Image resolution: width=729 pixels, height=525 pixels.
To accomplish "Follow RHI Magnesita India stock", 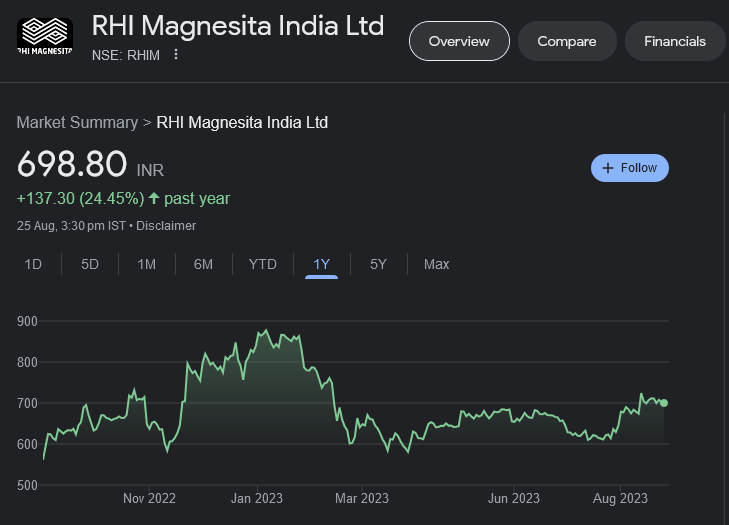I will point(629,168).
